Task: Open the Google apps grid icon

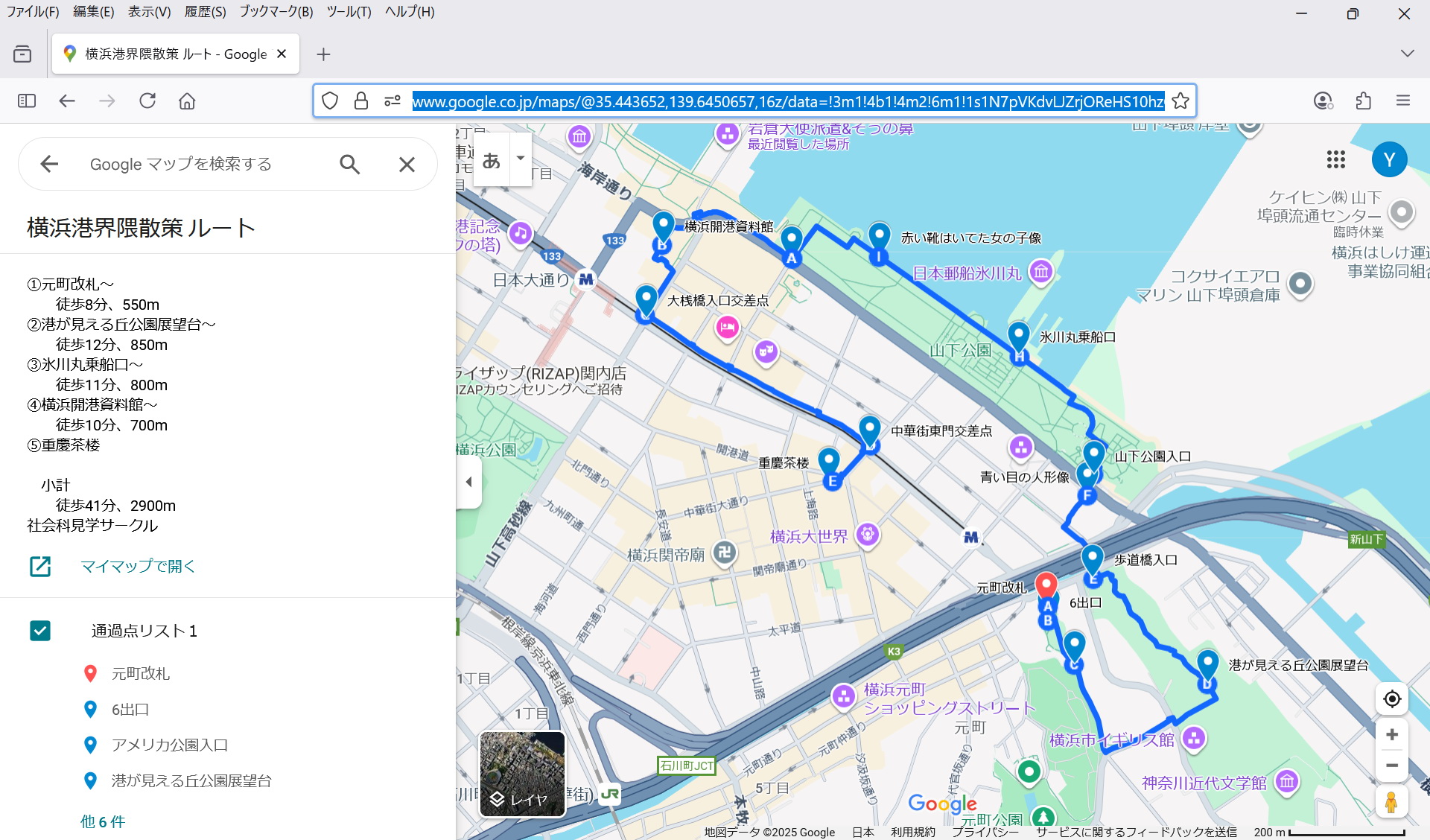Action: coord(1335,159)
